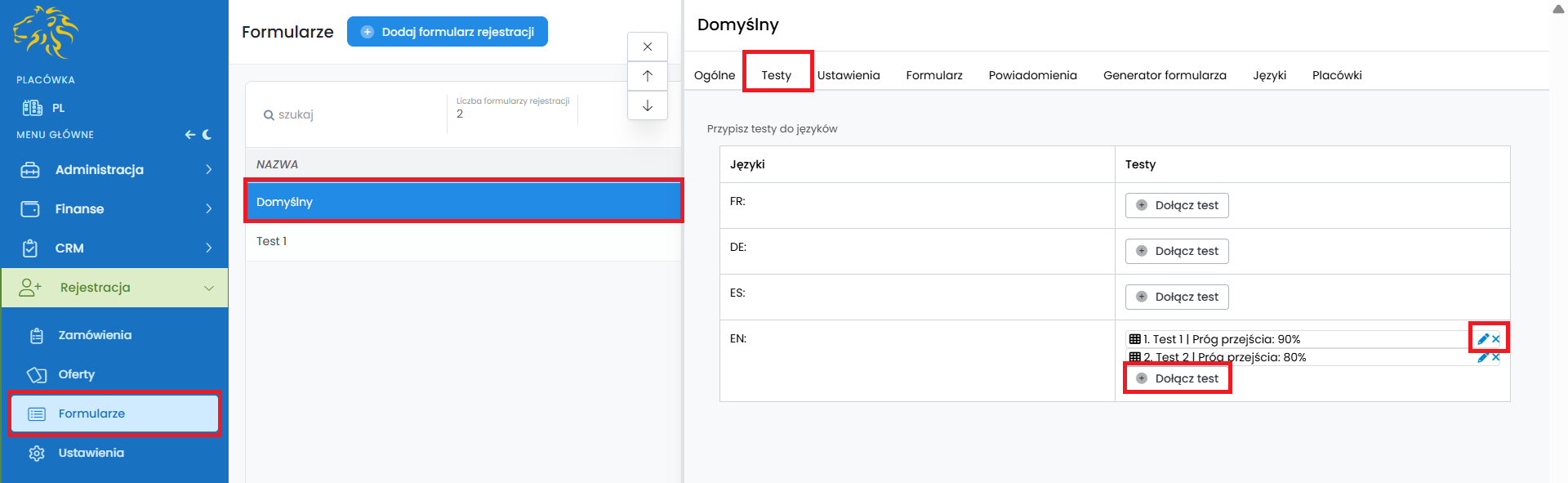Remove Test 1 using the X icon
Viewport: 1568px width, 483px height.
tap(1496, 339)
